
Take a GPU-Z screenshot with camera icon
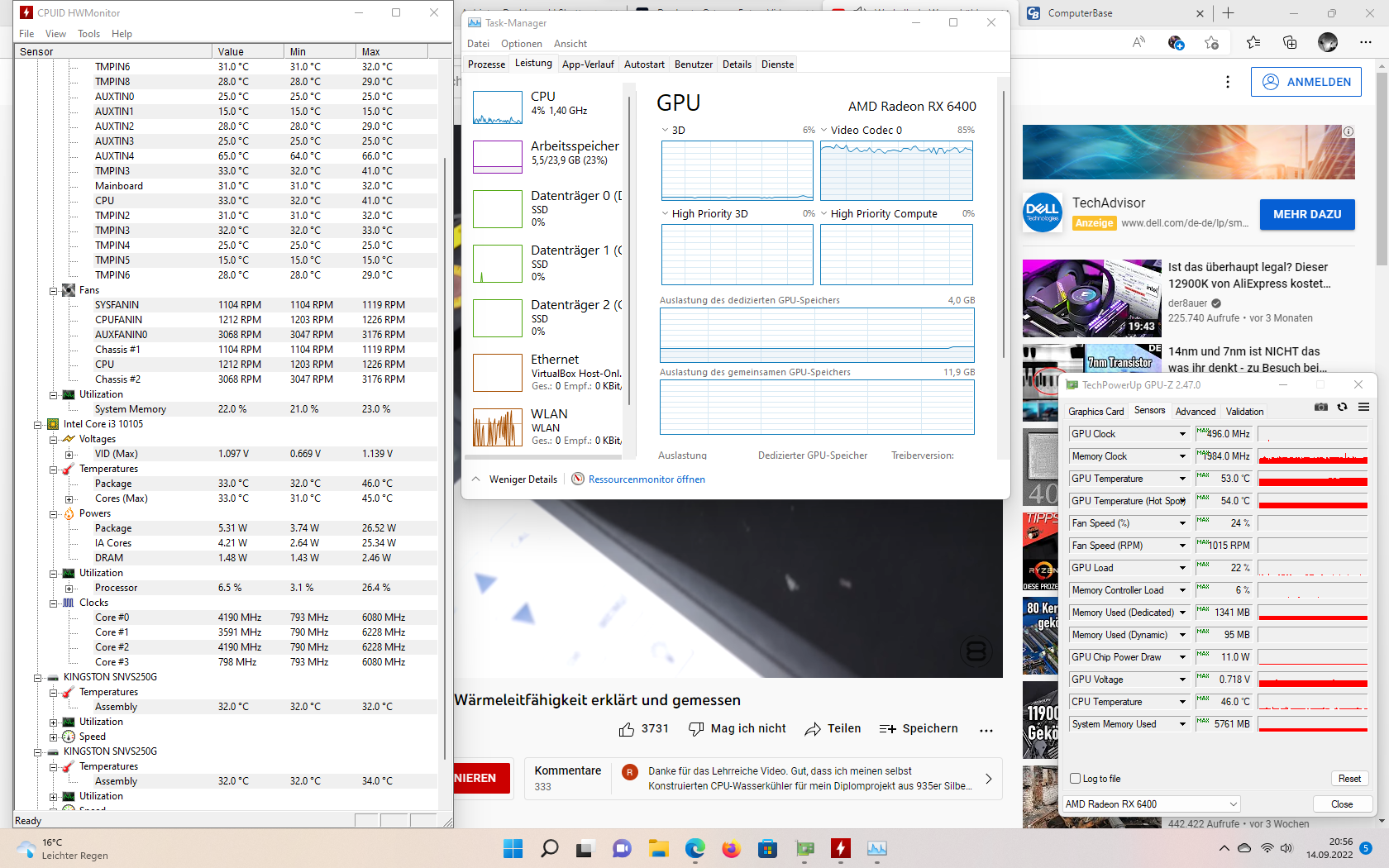pos(1321,407)
